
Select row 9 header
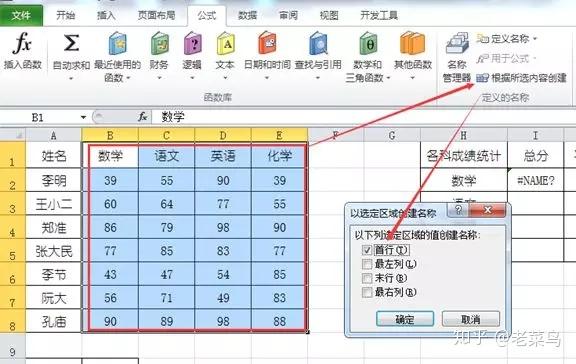(x=12, y=347)
